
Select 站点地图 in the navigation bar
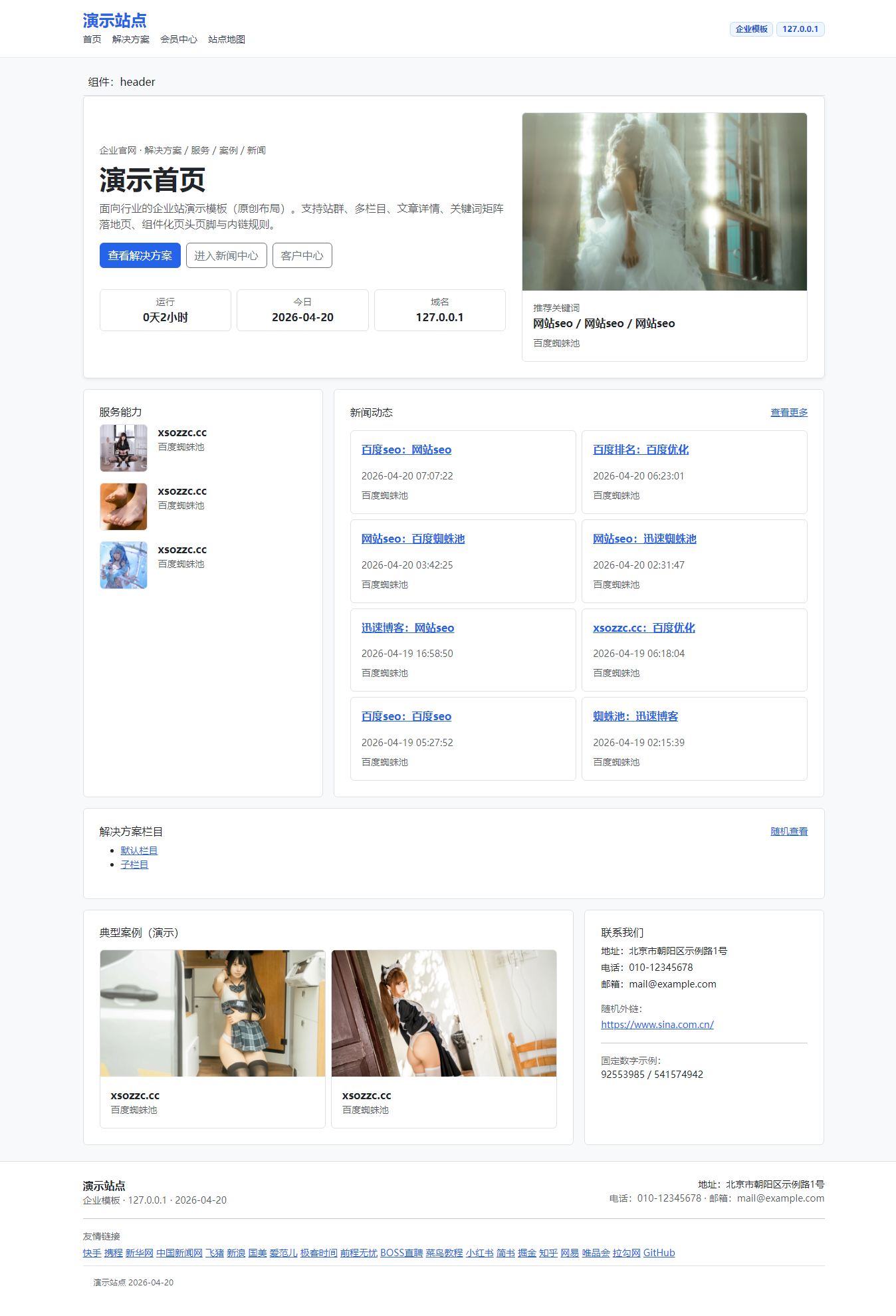click(x=226, y=39)
